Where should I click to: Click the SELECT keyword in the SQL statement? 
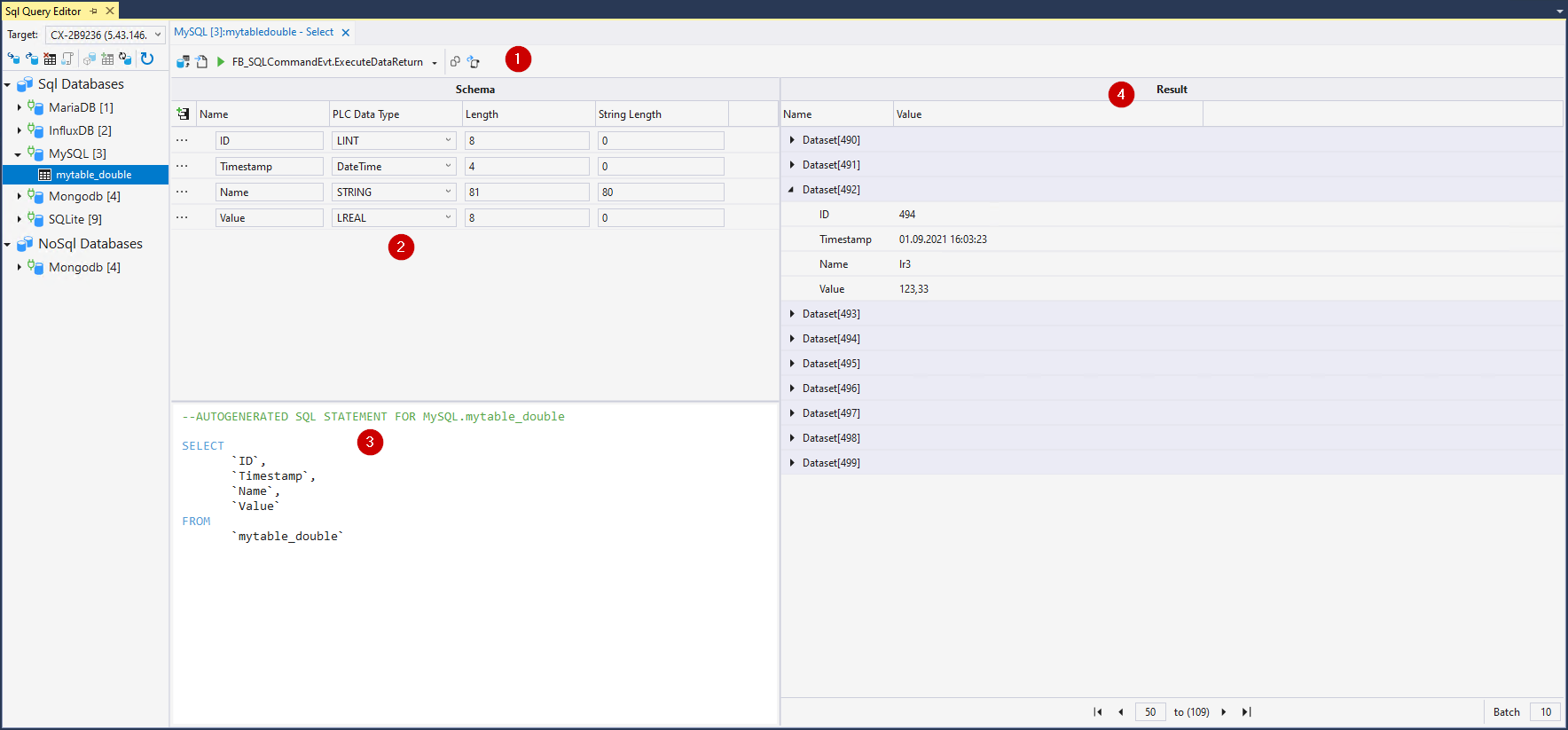pyautogui.click(x=203, y=446)
